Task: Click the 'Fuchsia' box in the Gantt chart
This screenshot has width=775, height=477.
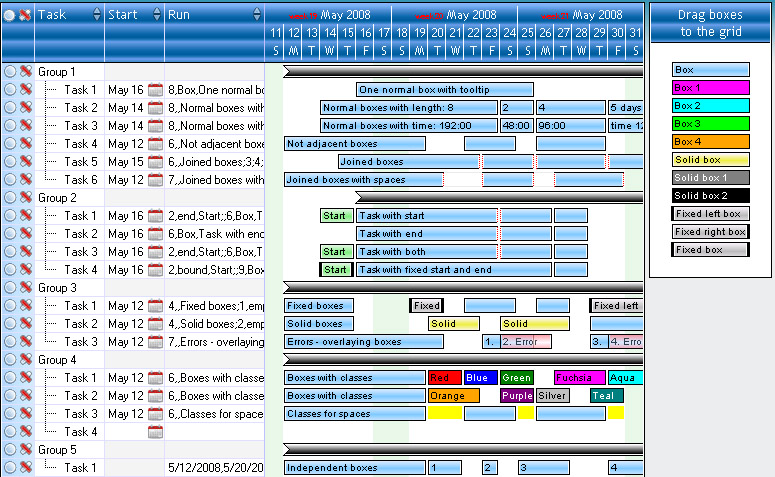Action: tap(579, 378)
